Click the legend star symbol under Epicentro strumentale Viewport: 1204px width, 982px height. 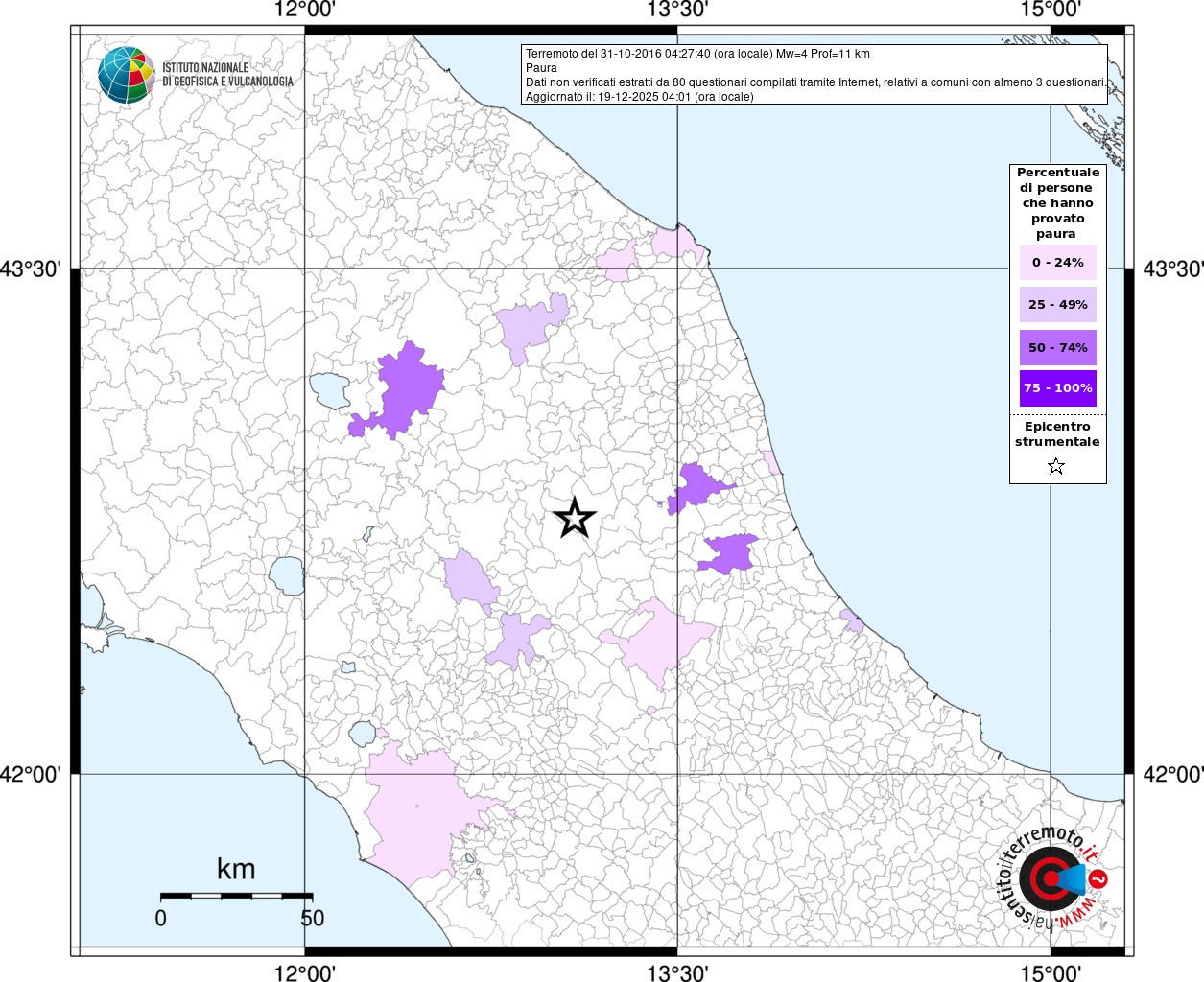tap(1056, 467)
